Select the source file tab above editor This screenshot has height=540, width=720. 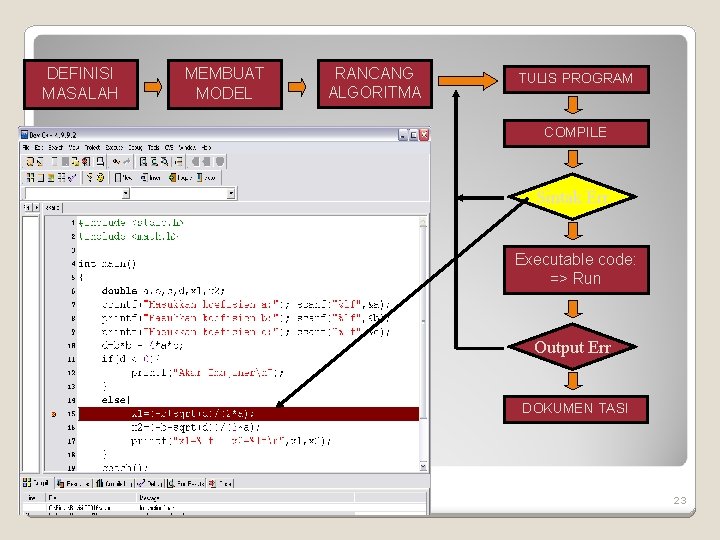point(52,208)
